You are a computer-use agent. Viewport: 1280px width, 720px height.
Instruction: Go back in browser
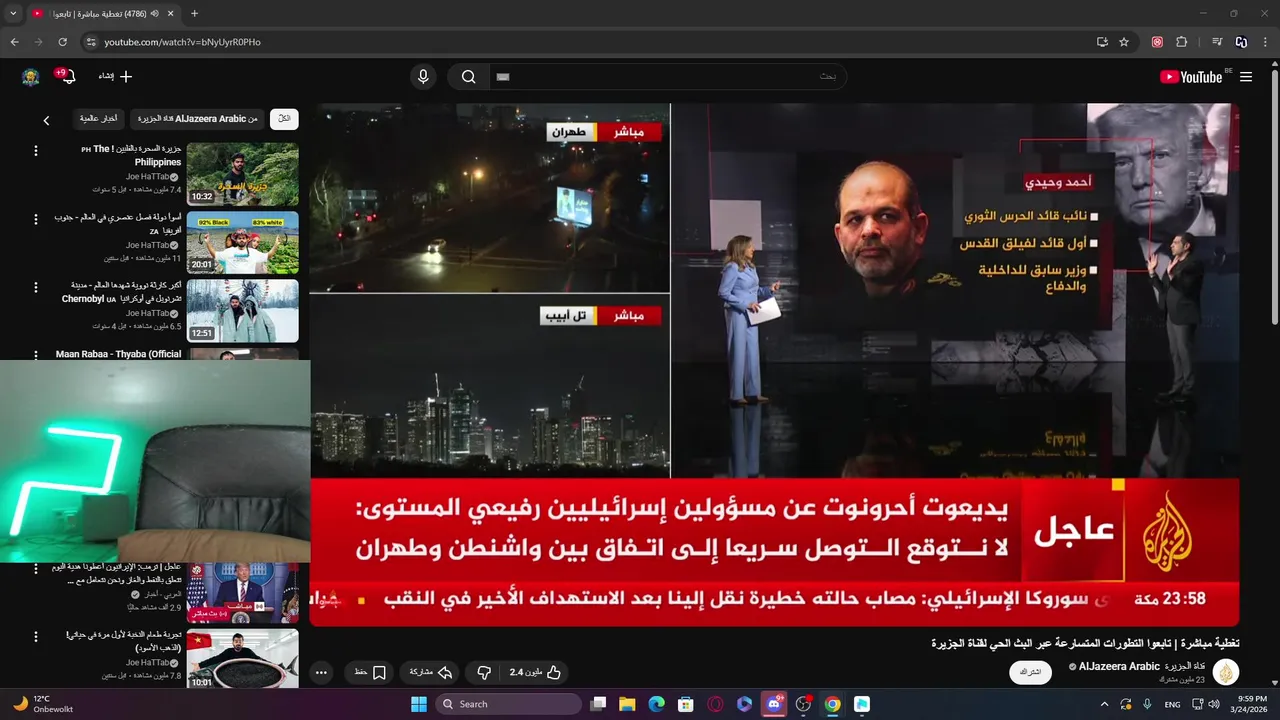pyautogui.click(x=14, y=42)
